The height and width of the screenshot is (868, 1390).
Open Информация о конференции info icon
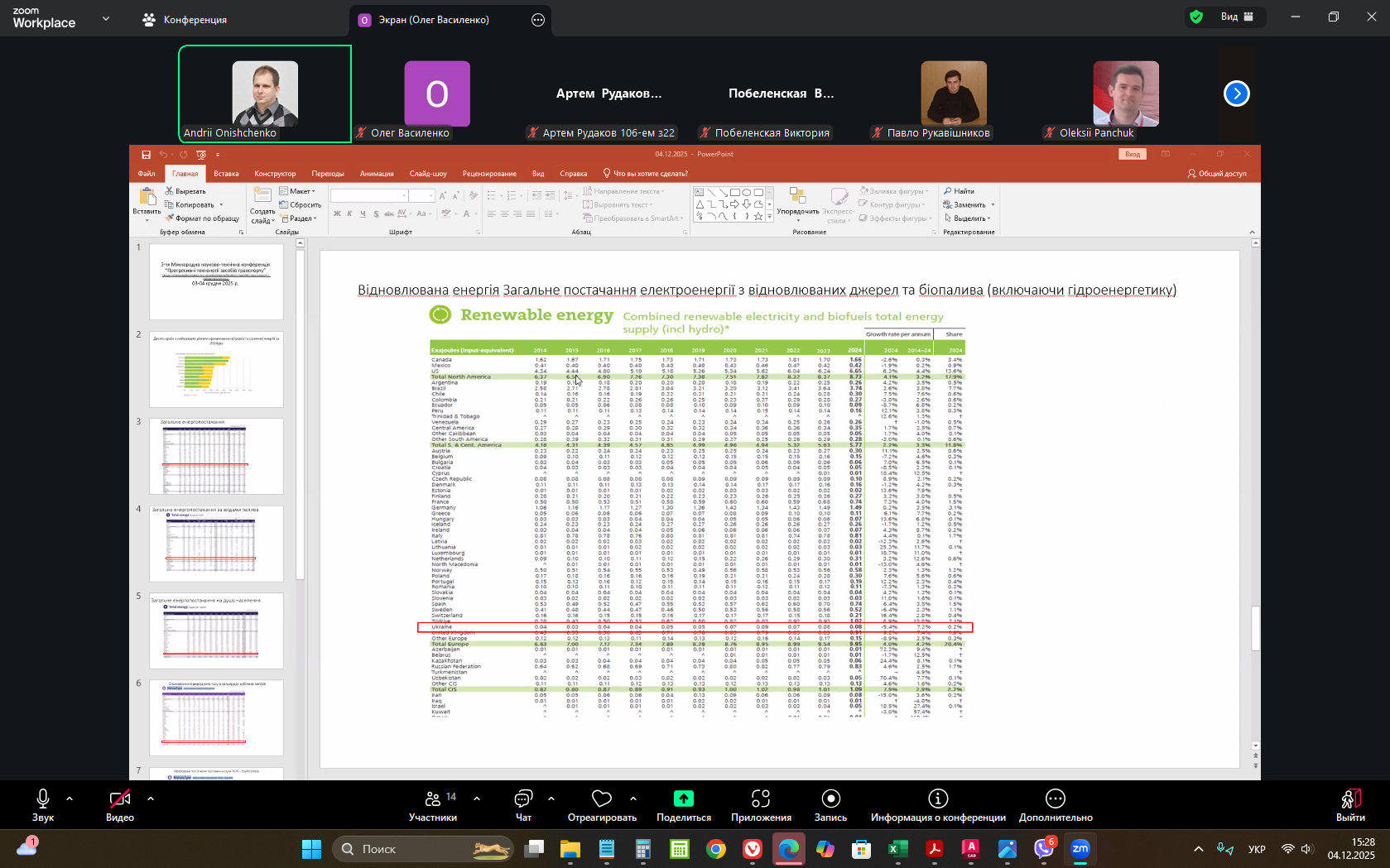pos(937,799)
